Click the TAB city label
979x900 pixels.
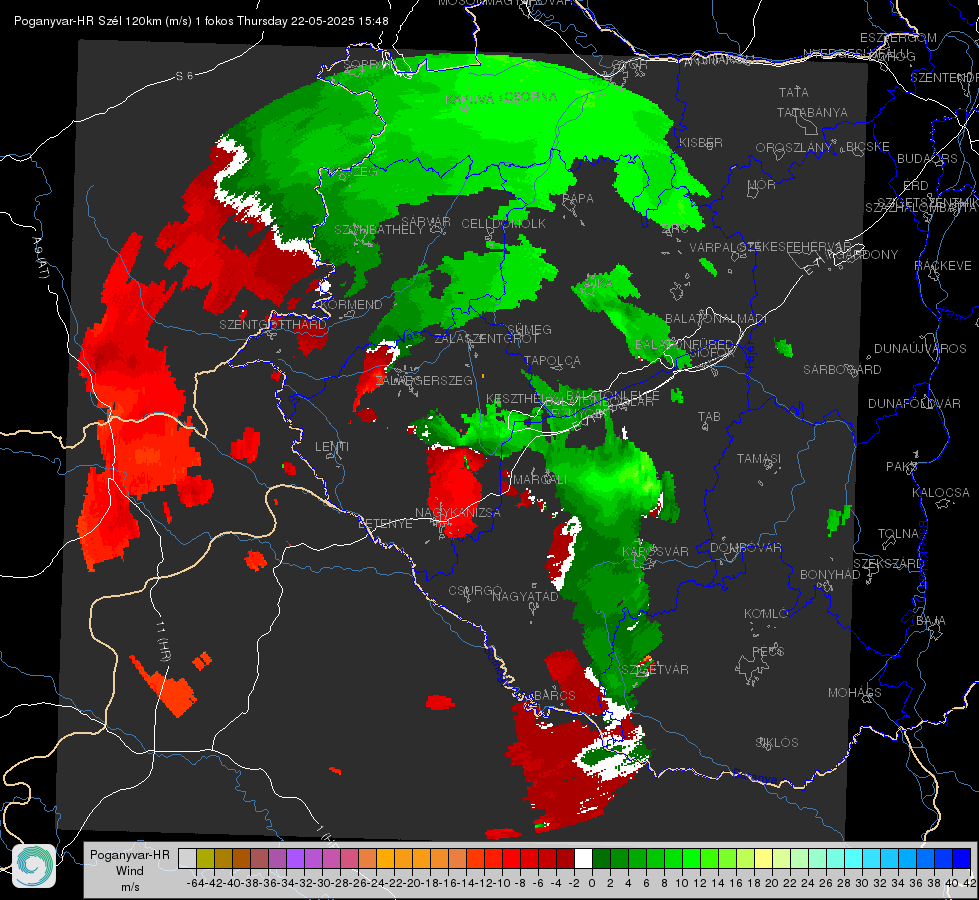[709, 417]
